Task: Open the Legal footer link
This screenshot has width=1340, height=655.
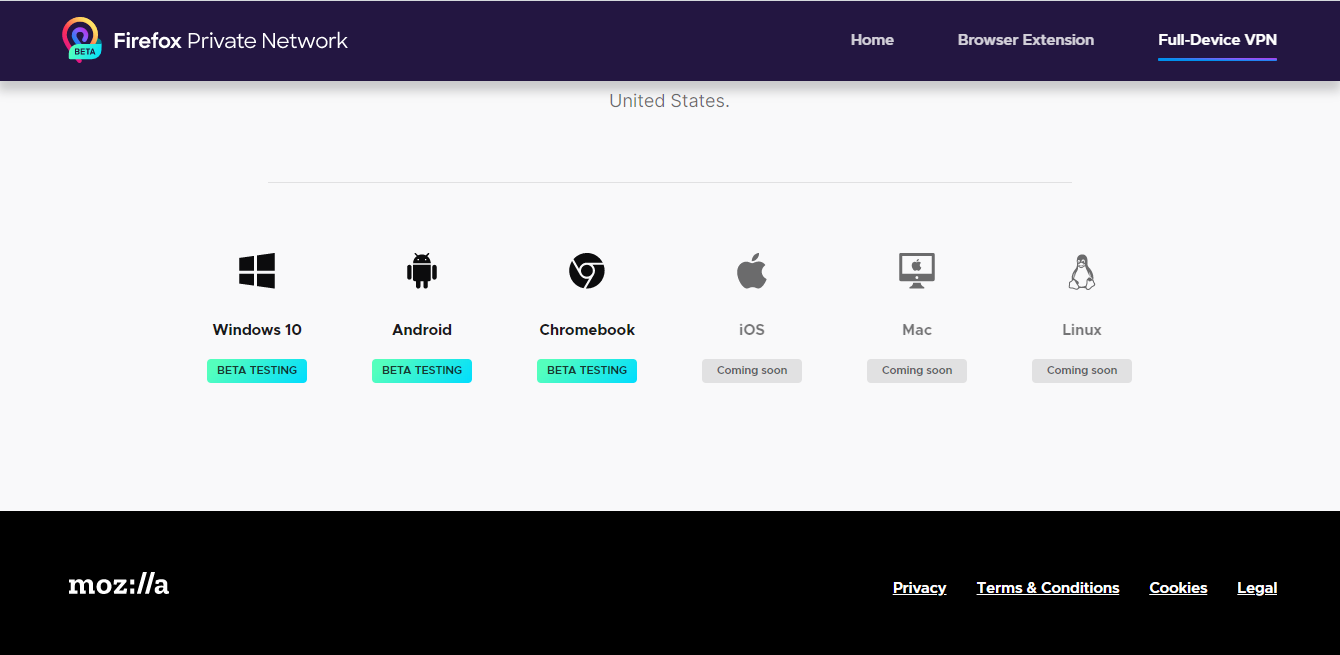Action: pos(1257,588)
